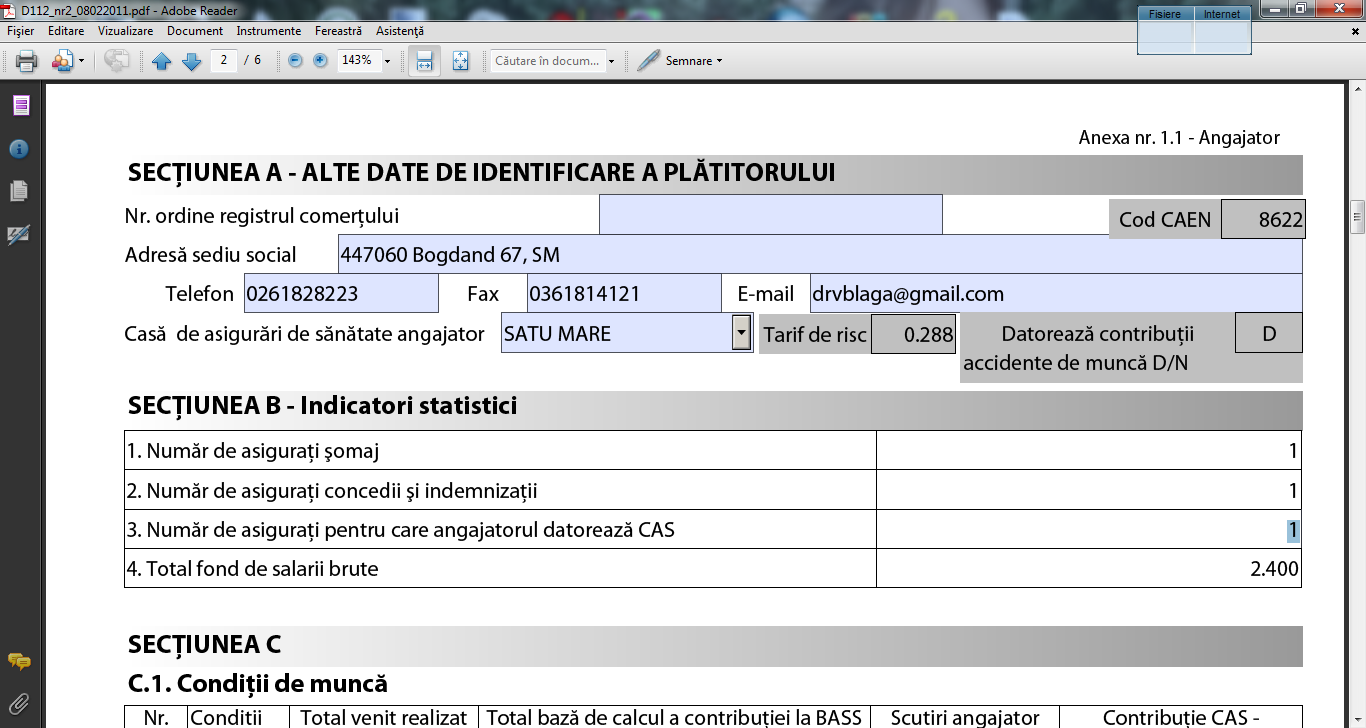1366x728 pixels.
Task: Open Semnare dropdown menu
Action: tap(719, 61)
